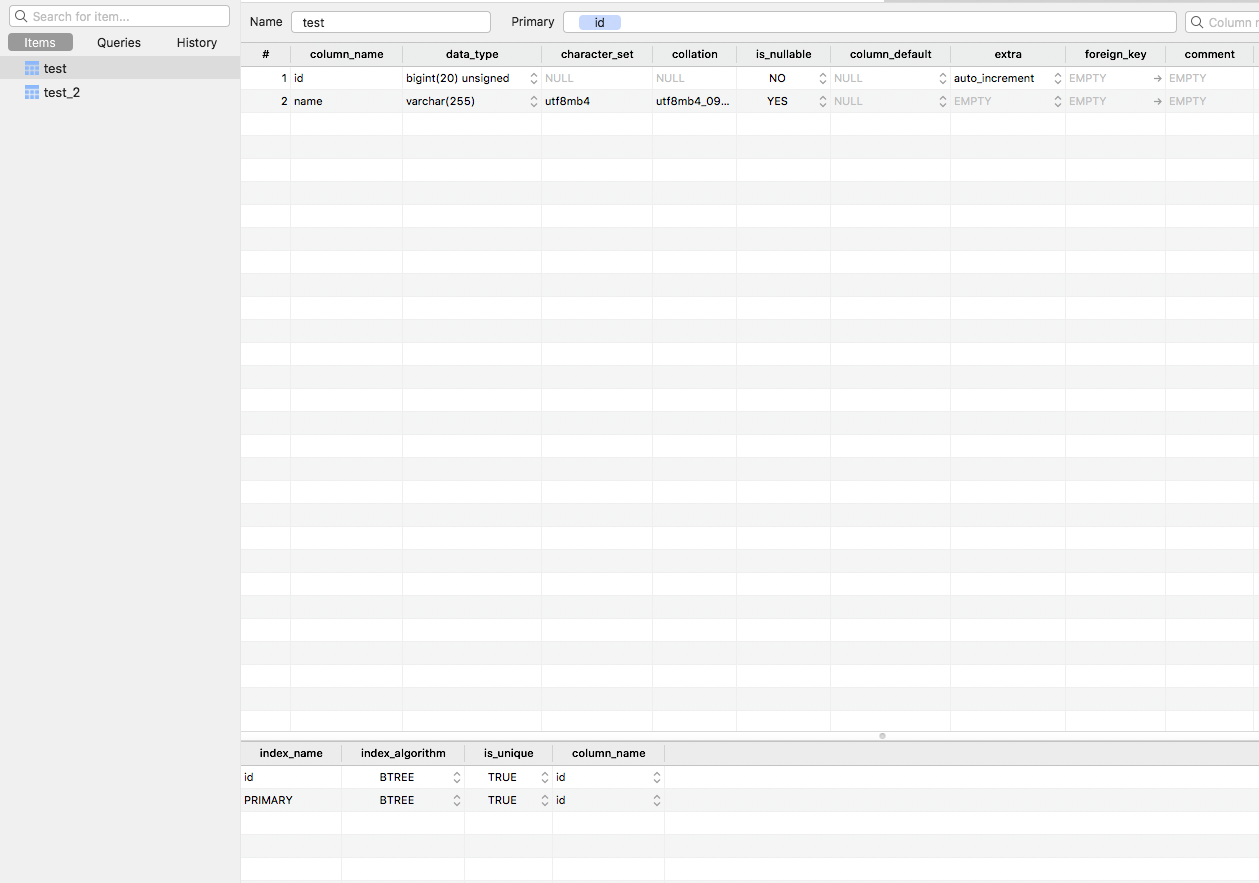Click the id tag in the Primary field
This screenshot has width=1259, height=883.
pyautogui.click(x=600, y=21)
